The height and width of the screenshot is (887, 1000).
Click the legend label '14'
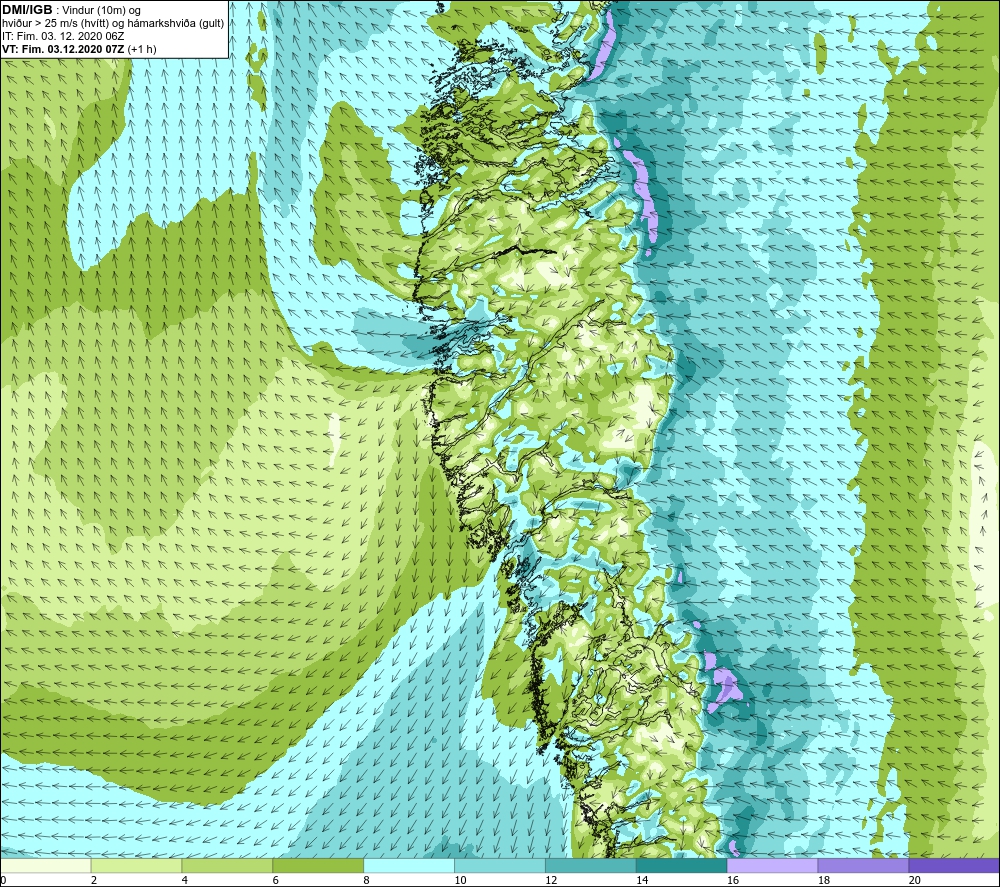(x=642, y=880)
